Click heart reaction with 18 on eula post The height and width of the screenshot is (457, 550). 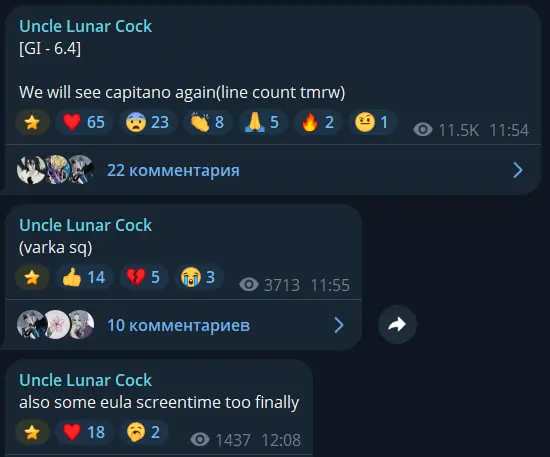pyautogui.click(x=84, y=432)
